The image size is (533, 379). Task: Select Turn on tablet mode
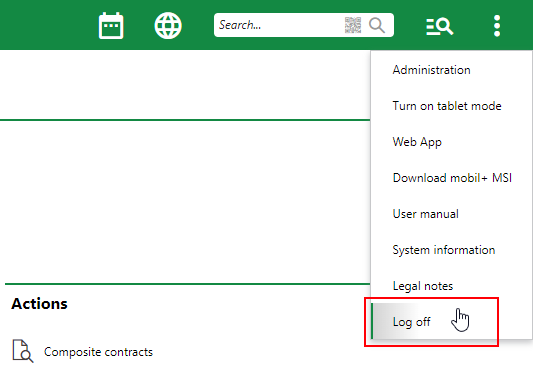[x=451, y=106]
